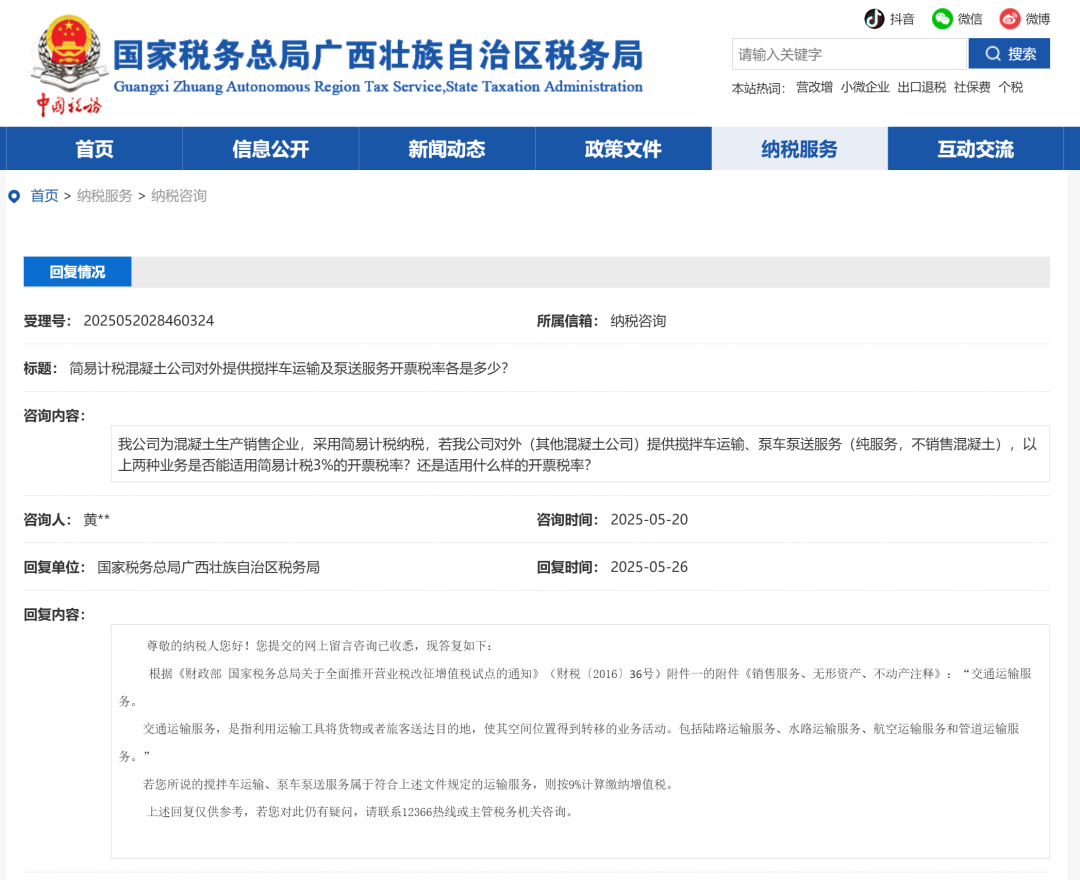Click reply line mentioning 按9%计算缴纳增值税
This screenshot has width=1080, height=880.
pyautogui.click(x=408, y=784)
